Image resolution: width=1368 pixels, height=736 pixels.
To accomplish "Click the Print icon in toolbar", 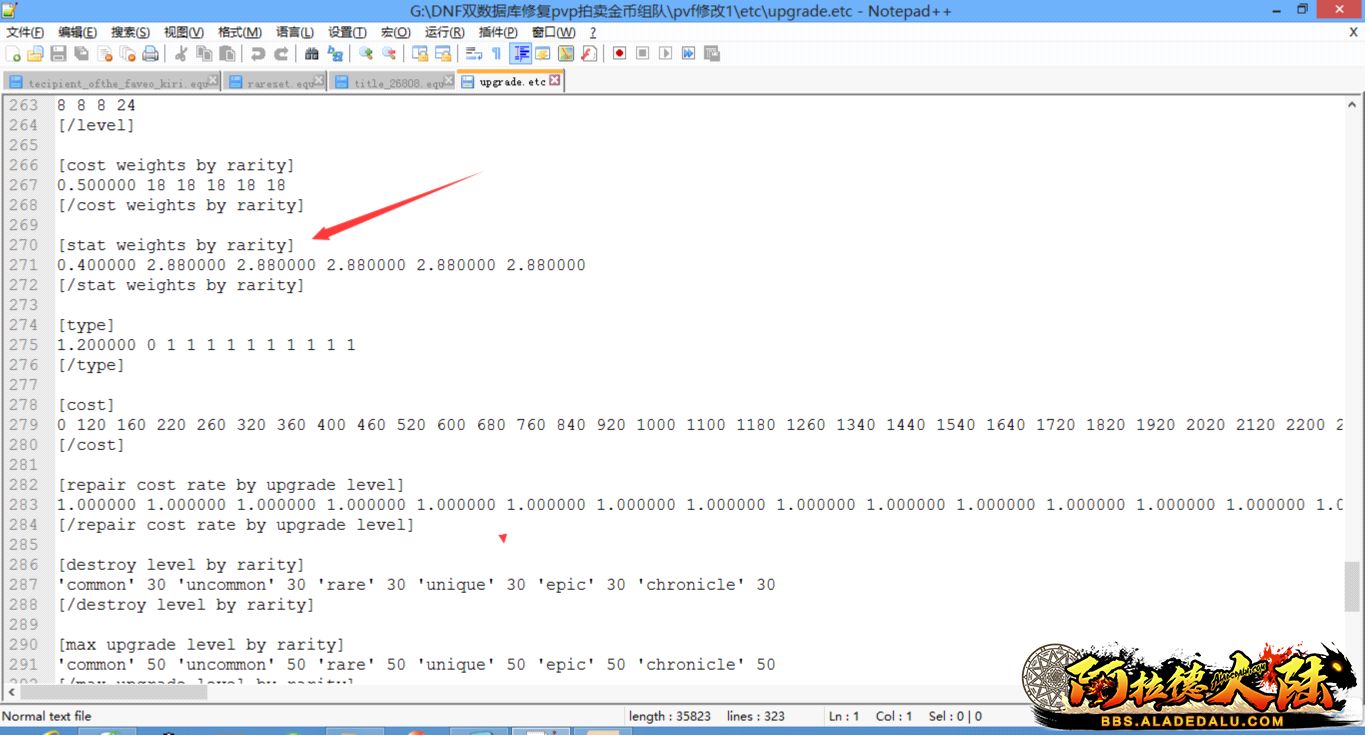I will [150, 54].
